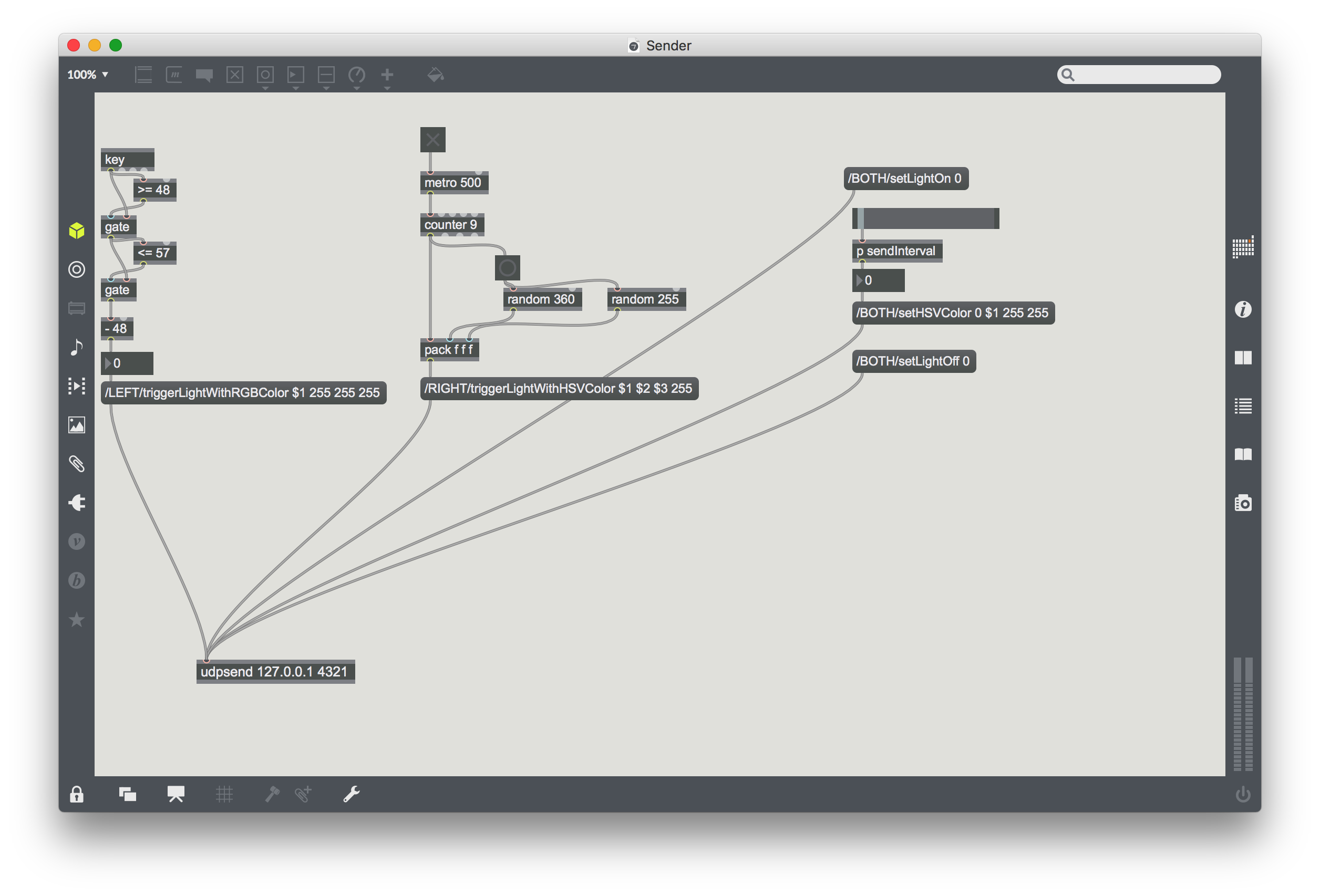Open the p sendInterval subpatcher
1320x896 pixels.
coord(896,251)
